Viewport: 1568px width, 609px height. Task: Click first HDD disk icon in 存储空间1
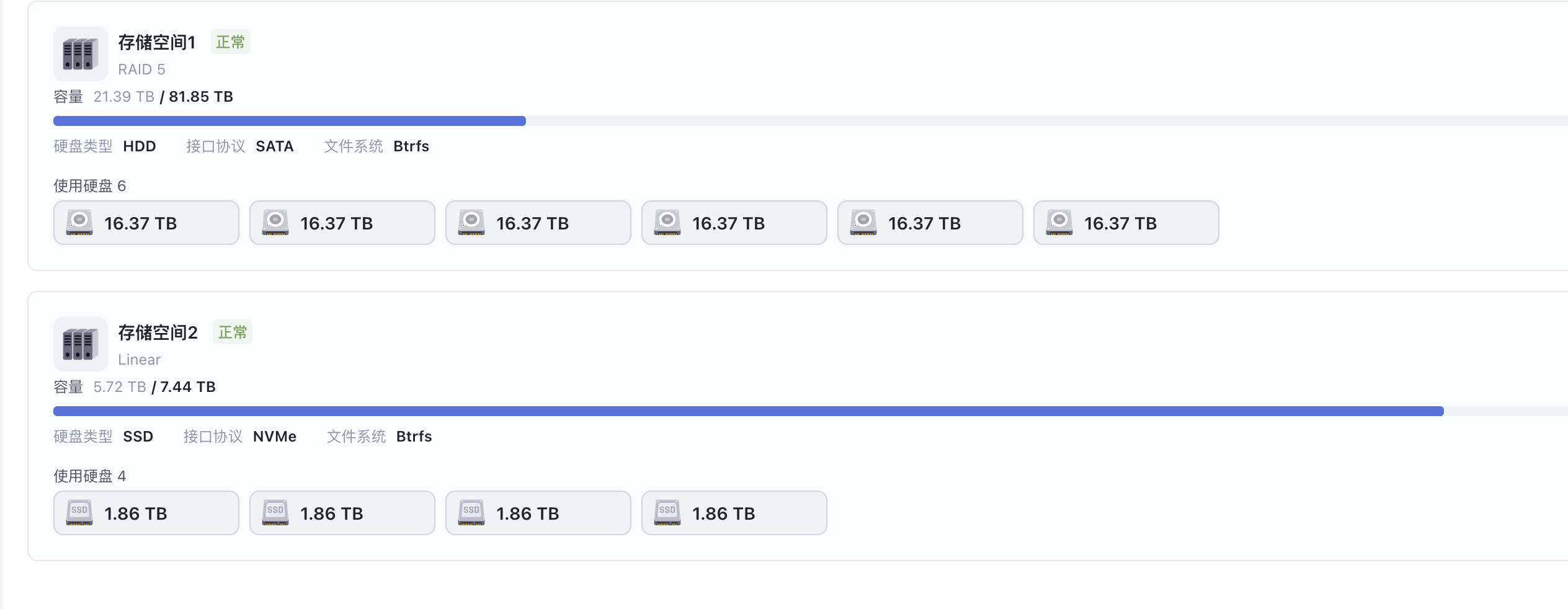[79, 223]
